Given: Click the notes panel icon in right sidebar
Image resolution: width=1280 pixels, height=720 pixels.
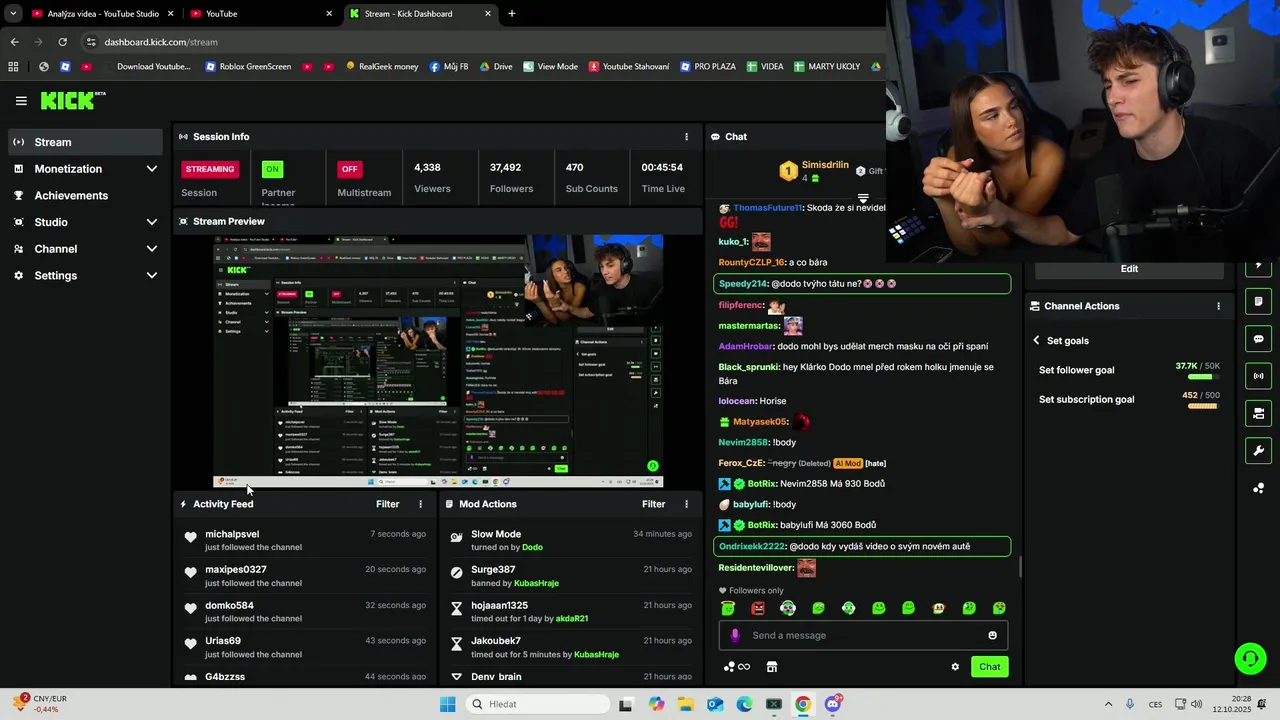Looking at the screenshot, I should pos(1258,302).
